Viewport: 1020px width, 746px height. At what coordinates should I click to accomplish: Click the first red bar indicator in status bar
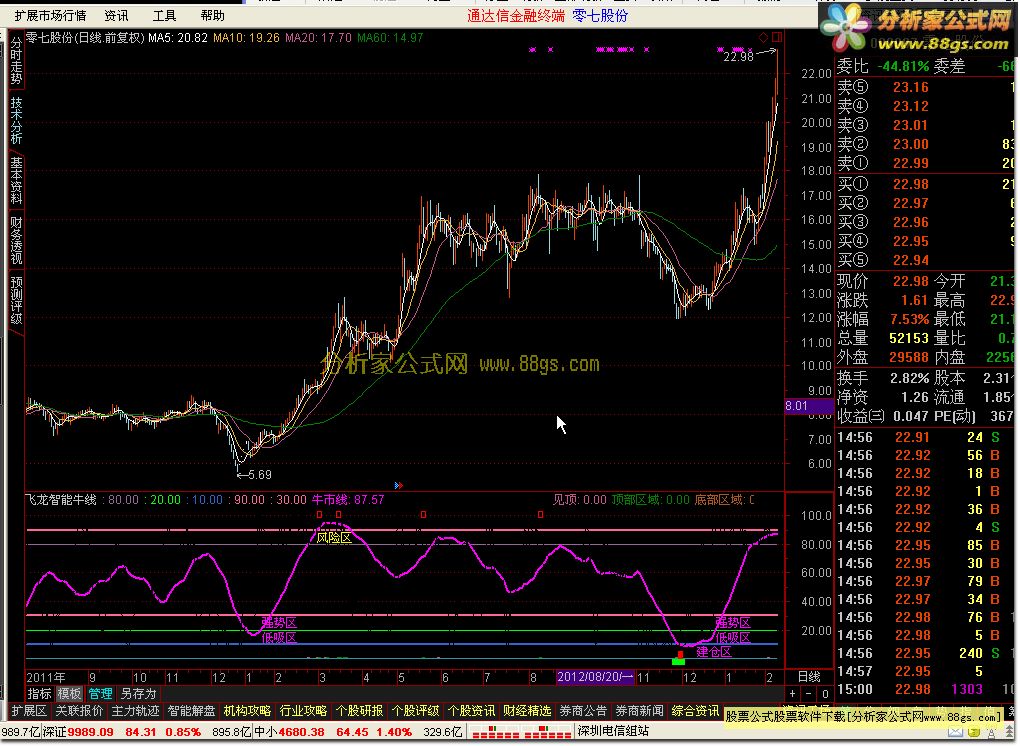(x=494, y=732)
